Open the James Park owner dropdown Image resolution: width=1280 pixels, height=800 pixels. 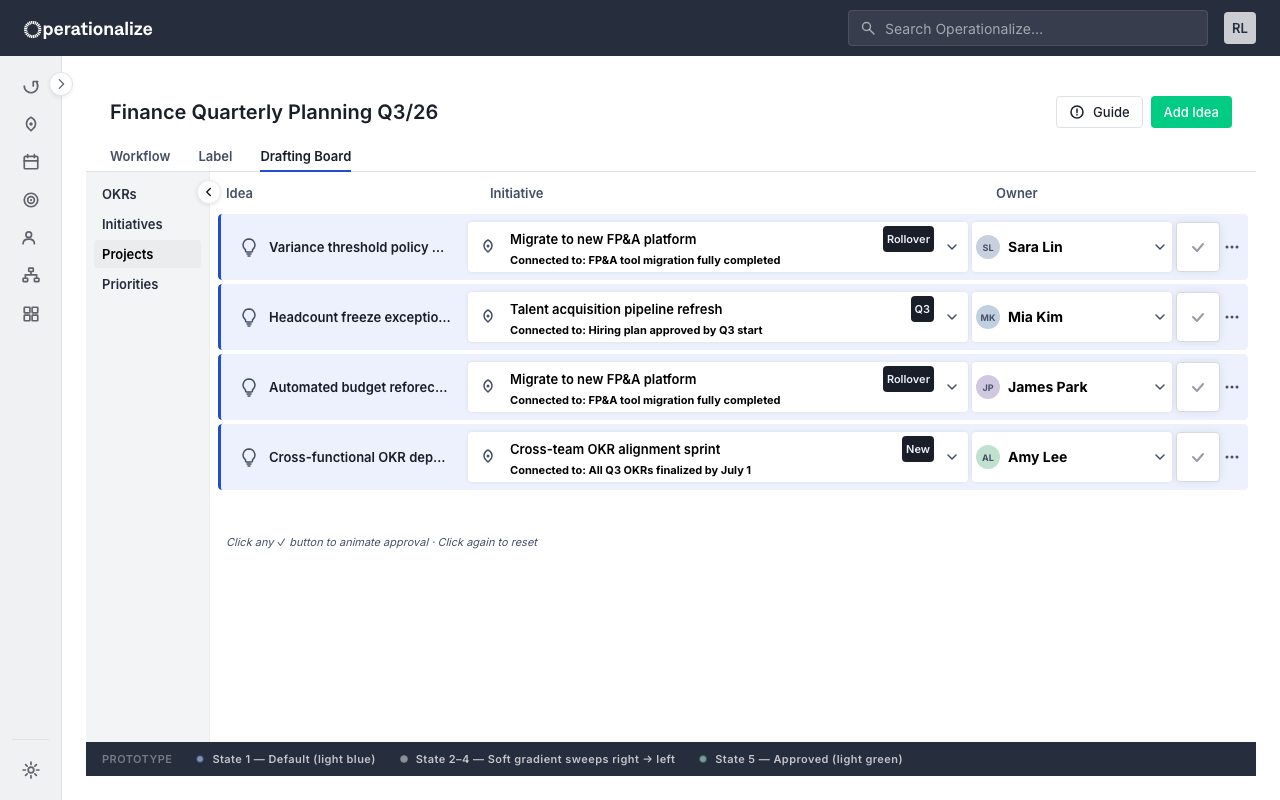click(1160, 387)
